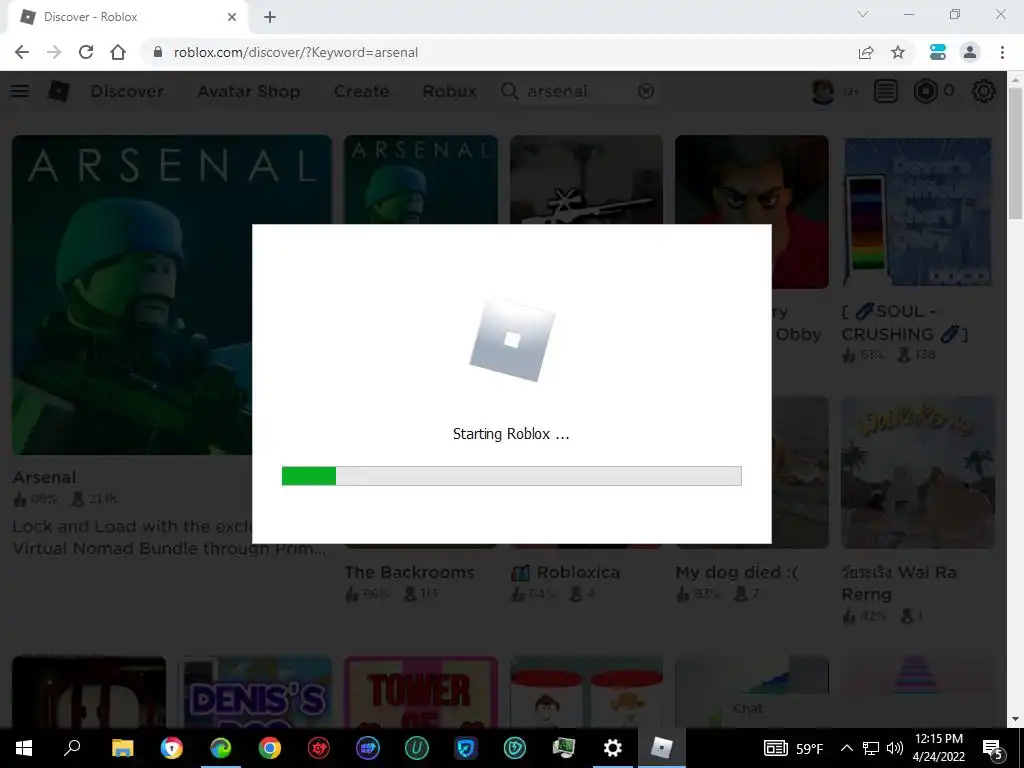Go back to the previous page

click(x=22, y=52)
